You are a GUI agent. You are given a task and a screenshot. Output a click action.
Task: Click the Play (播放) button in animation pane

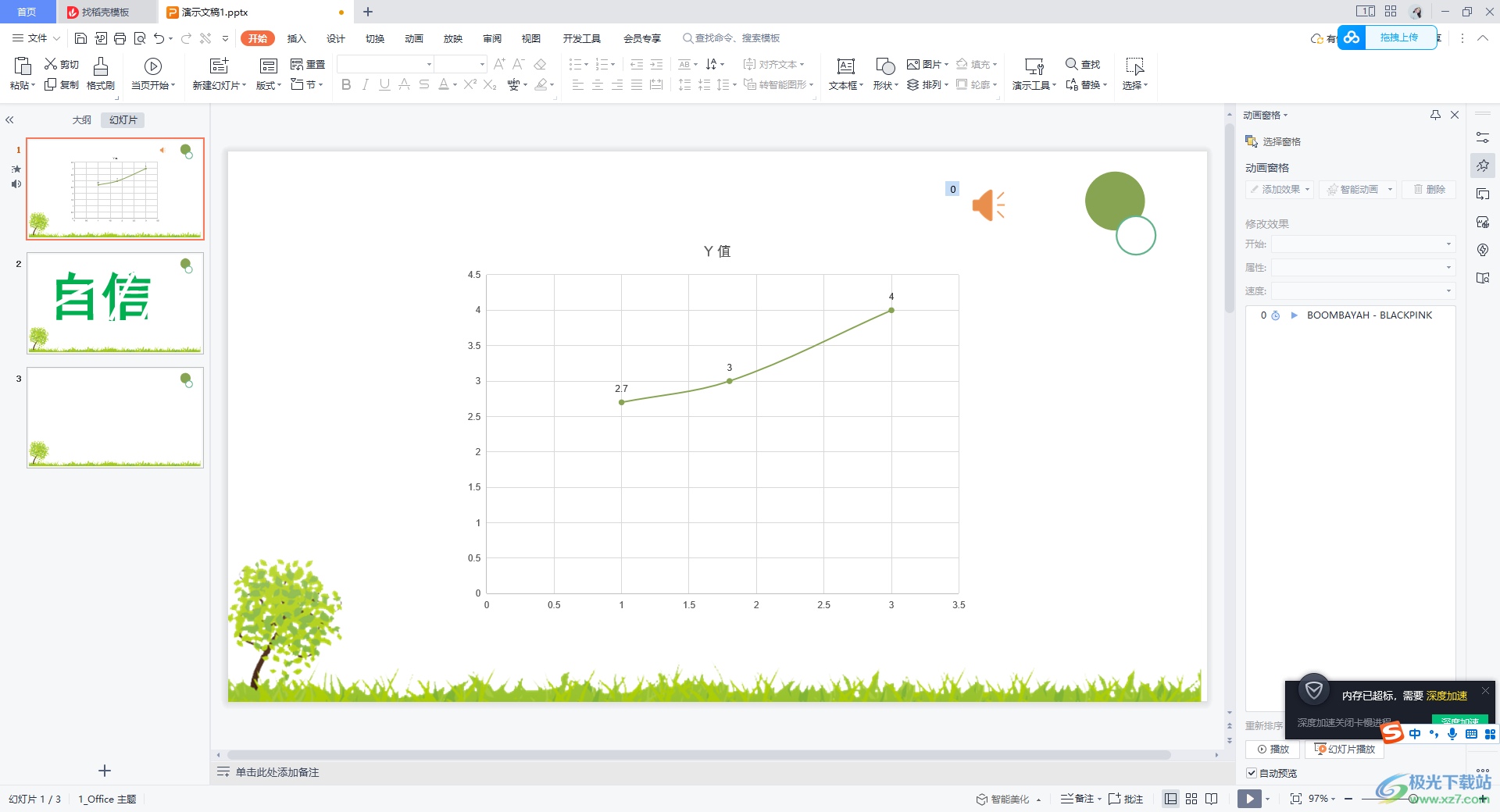pyautogui.click(x=1273, y=749)
